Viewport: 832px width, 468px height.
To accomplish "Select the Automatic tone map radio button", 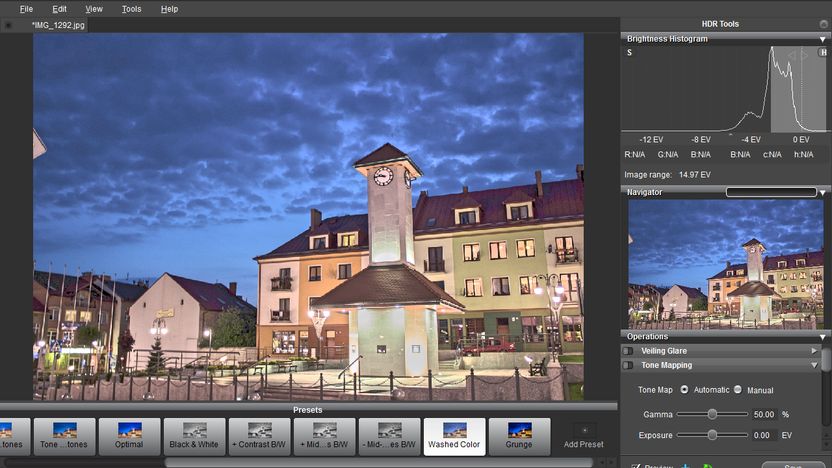I will (x=684, y=389).
